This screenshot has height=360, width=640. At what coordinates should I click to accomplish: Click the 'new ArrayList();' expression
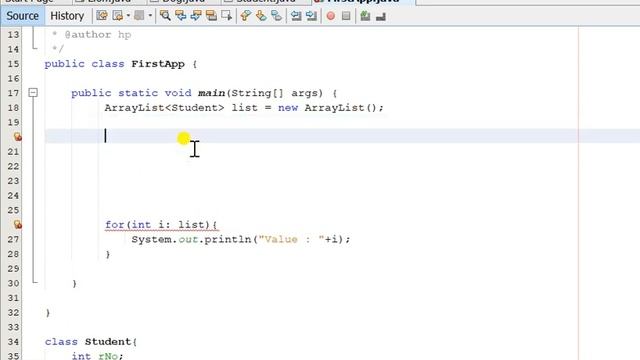pos(331,108)
